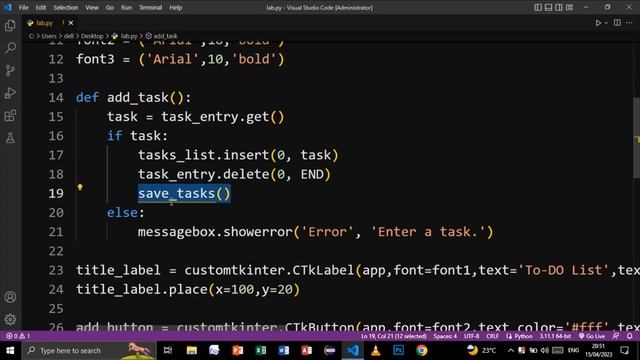Click line number 21 in the gutter
This screenshot has width=640, height=360.
(56, 232)
